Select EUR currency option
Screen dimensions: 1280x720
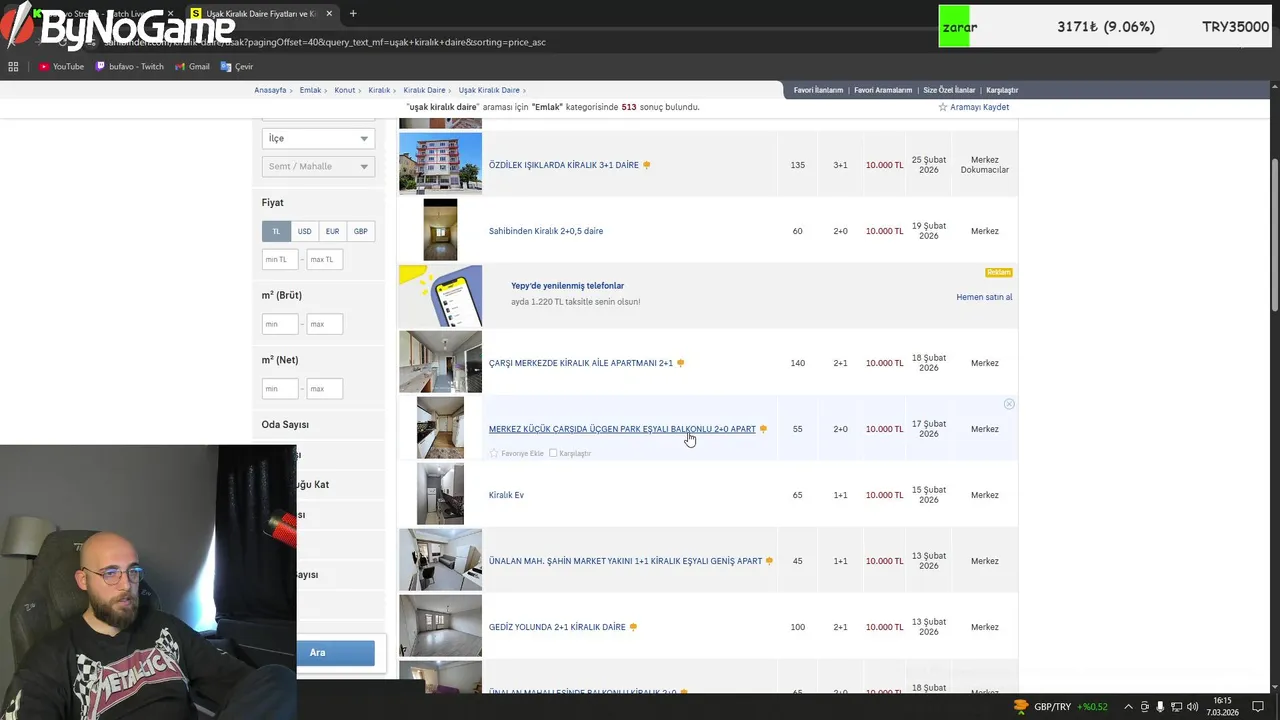click(x=332, y=231)
